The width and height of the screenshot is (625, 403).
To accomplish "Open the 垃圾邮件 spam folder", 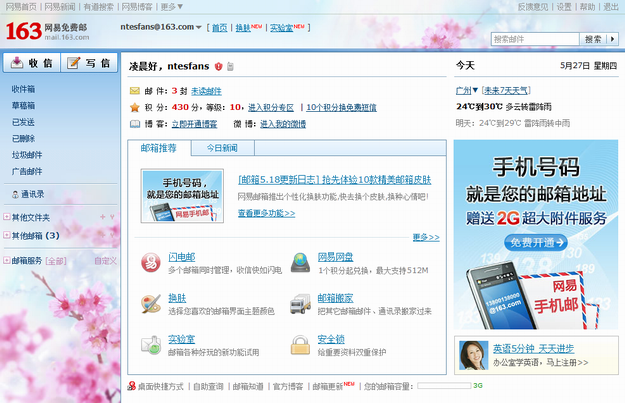I will [27, 155].
